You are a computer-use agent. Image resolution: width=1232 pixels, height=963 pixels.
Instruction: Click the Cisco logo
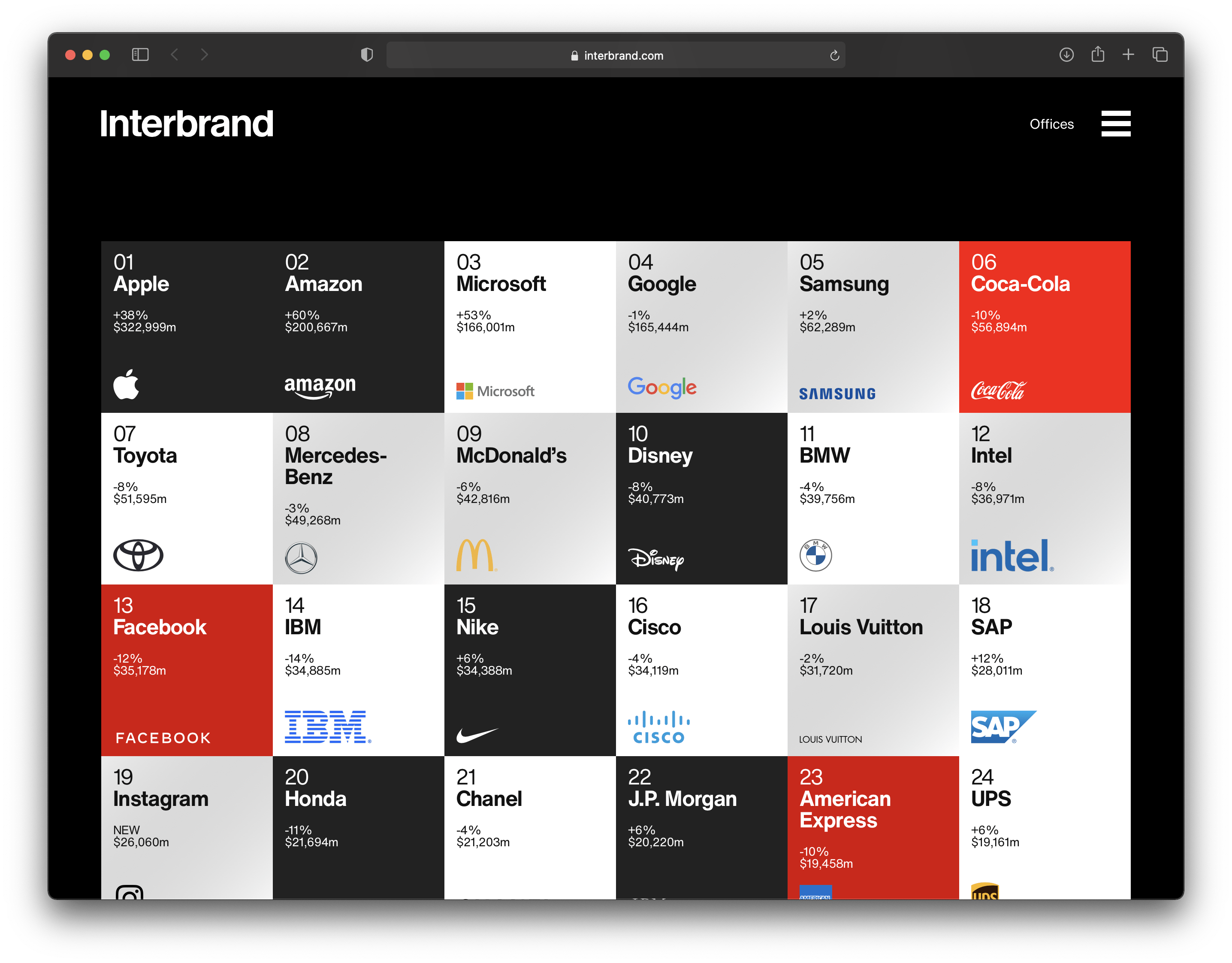[x=658, y=727]
